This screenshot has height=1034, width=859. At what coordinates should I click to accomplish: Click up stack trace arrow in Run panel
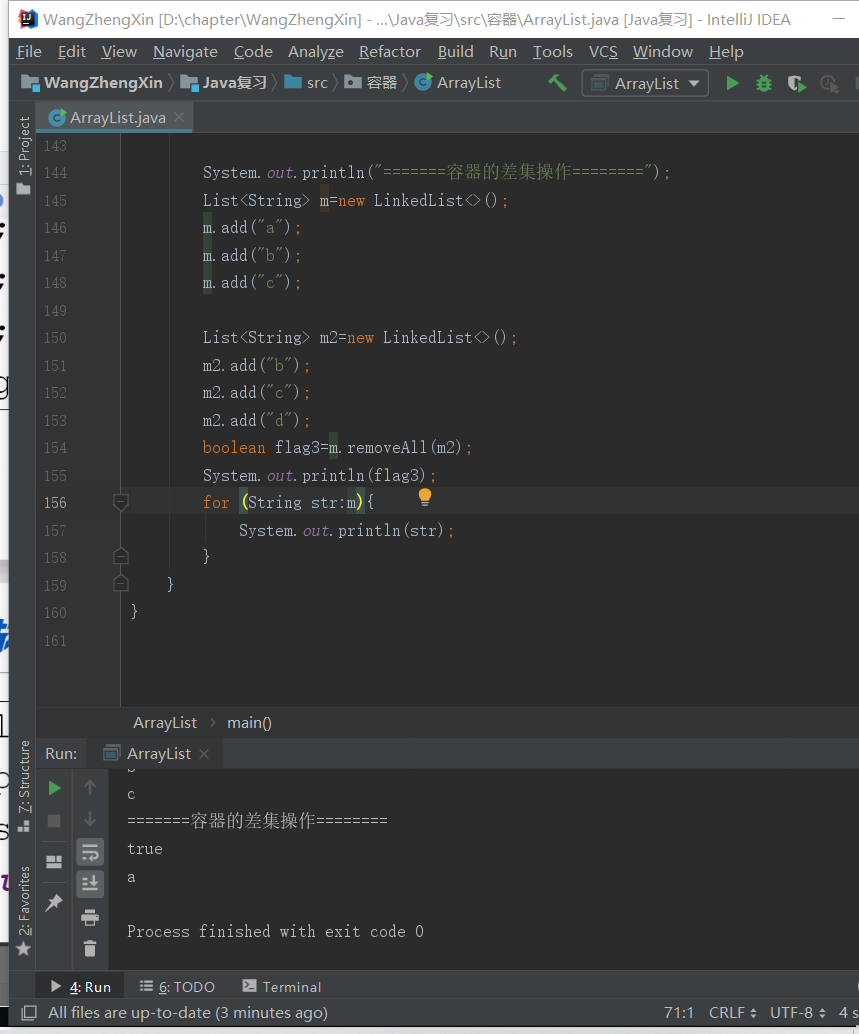[90, 787]
